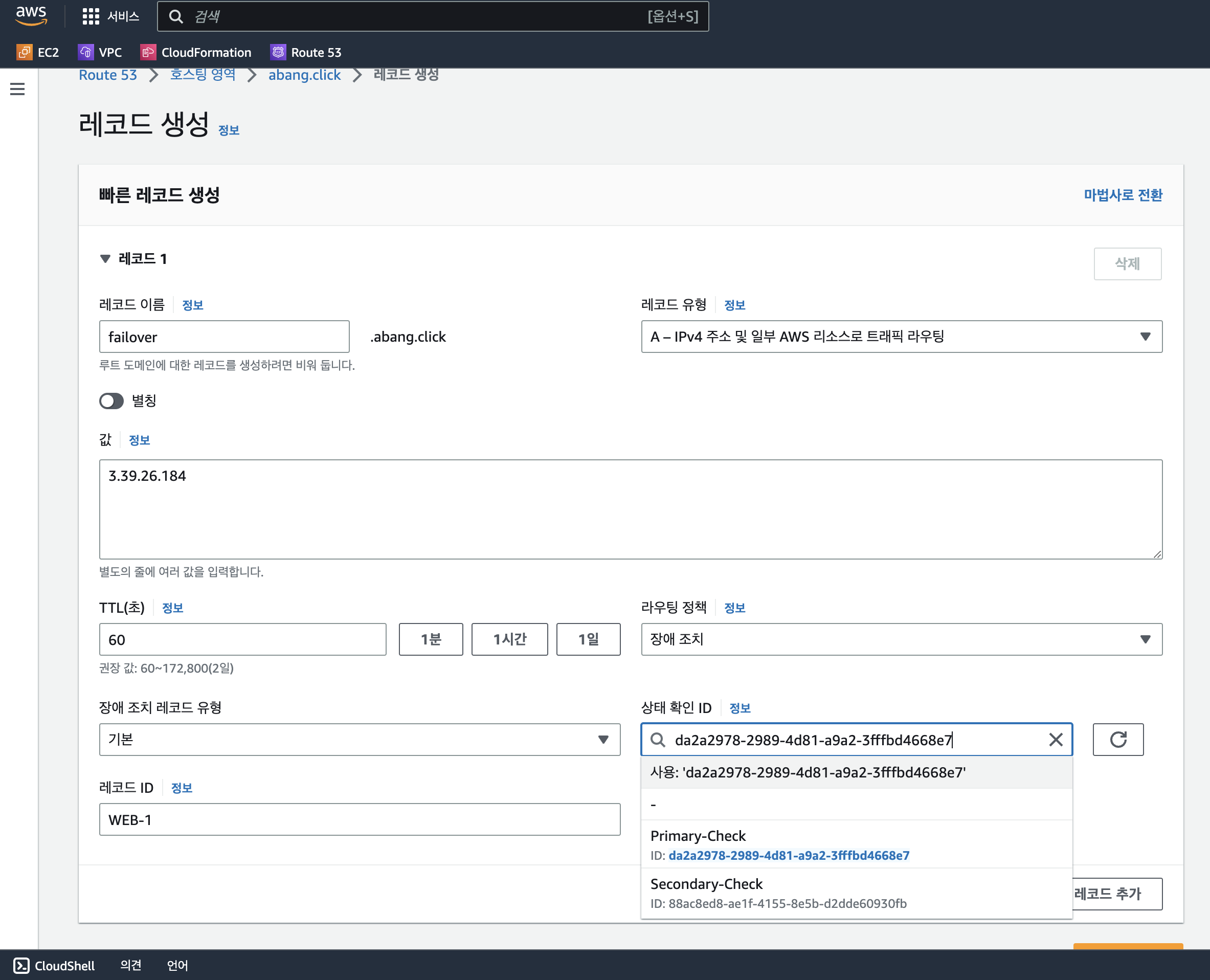Click the AWS logo home icon
The image size is (1210, 980).
point(31,16)
